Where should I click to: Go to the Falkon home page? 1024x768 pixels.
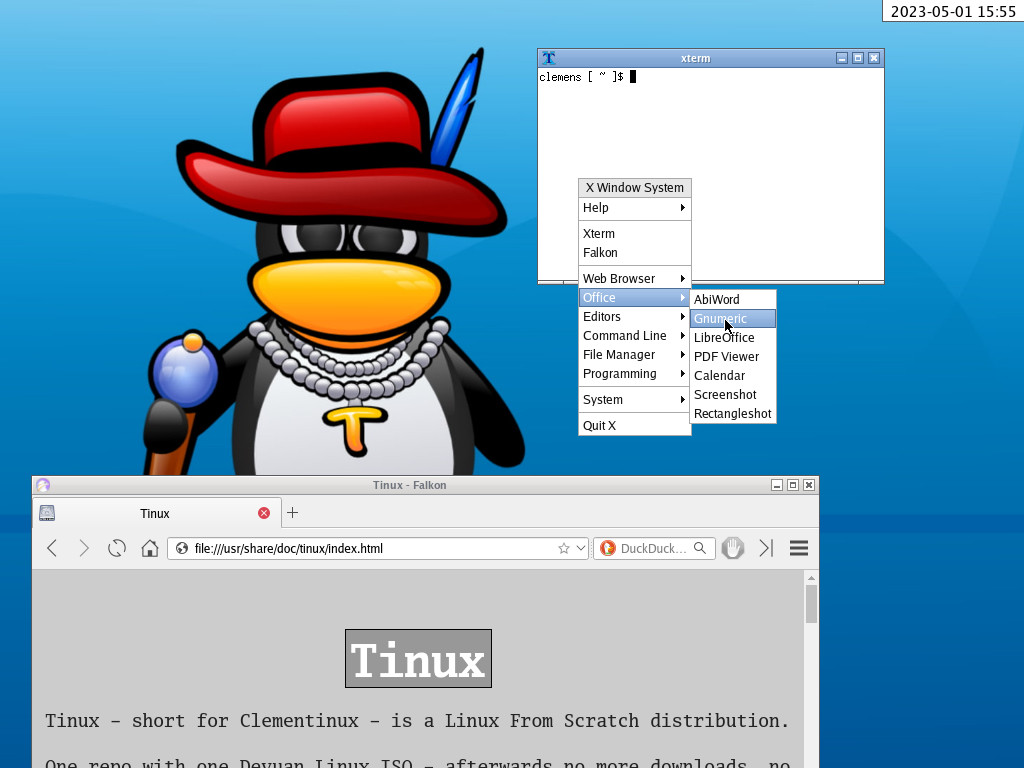point(150,548)
